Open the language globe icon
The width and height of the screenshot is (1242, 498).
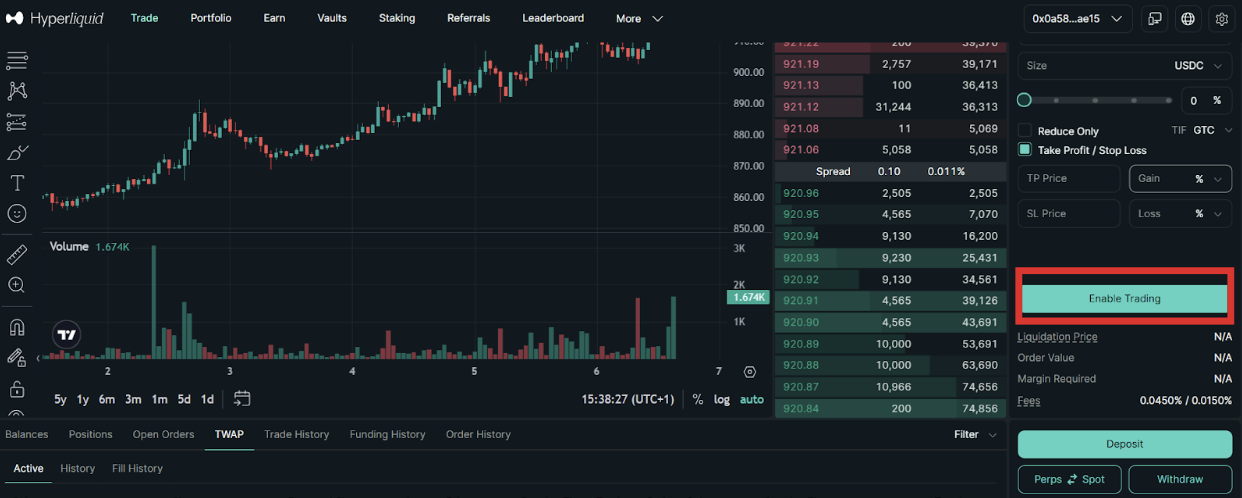click(x=1188, y=18)
